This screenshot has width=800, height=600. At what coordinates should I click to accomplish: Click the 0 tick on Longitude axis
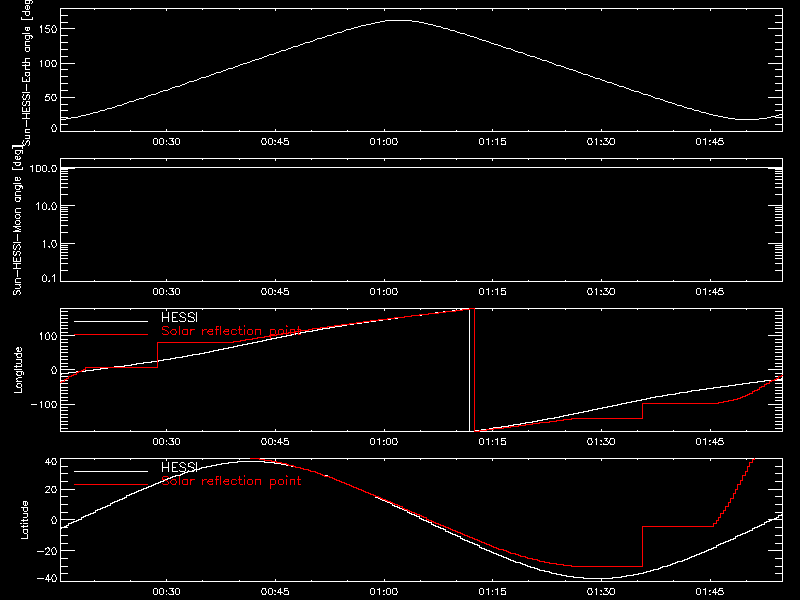54,370
